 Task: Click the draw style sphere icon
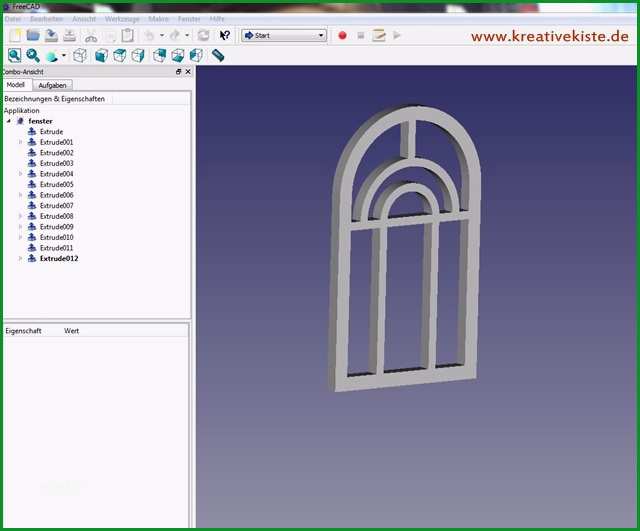(x=51, y=56)
